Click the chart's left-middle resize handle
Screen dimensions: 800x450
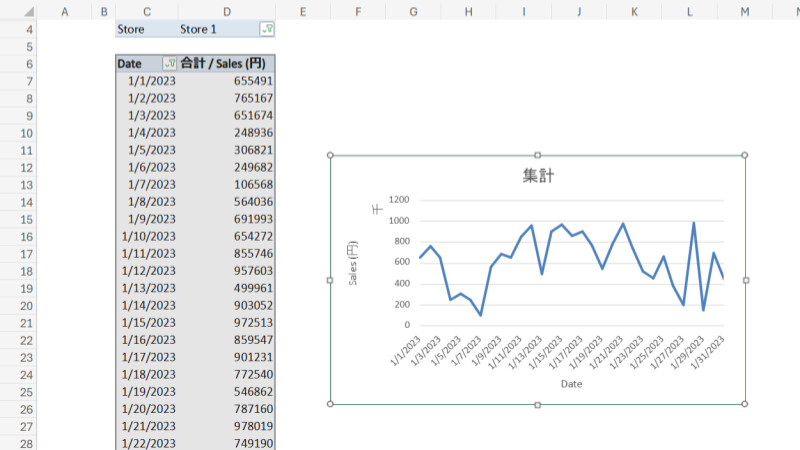(330, 280)
